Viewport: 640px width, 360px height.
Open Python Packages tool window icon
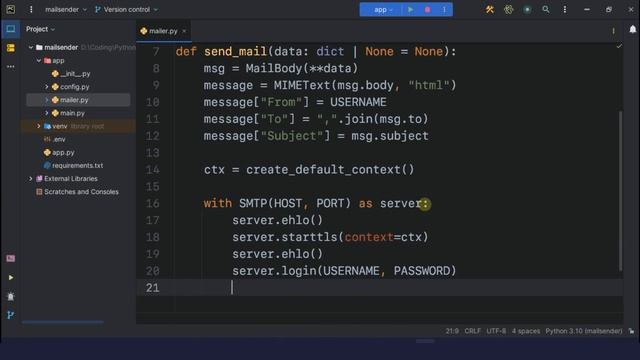coord(11,258)
